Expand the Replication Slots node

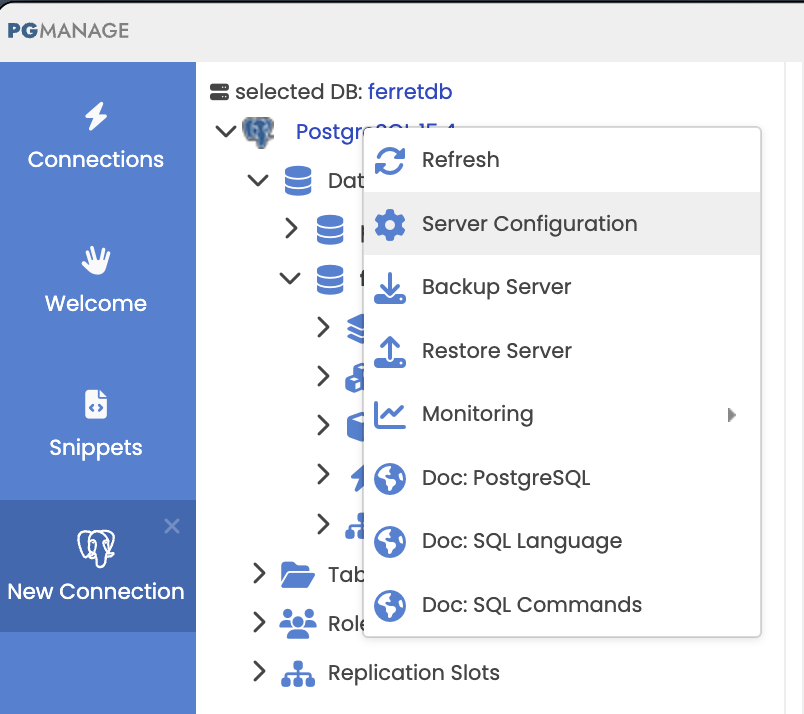coord(259,672)
